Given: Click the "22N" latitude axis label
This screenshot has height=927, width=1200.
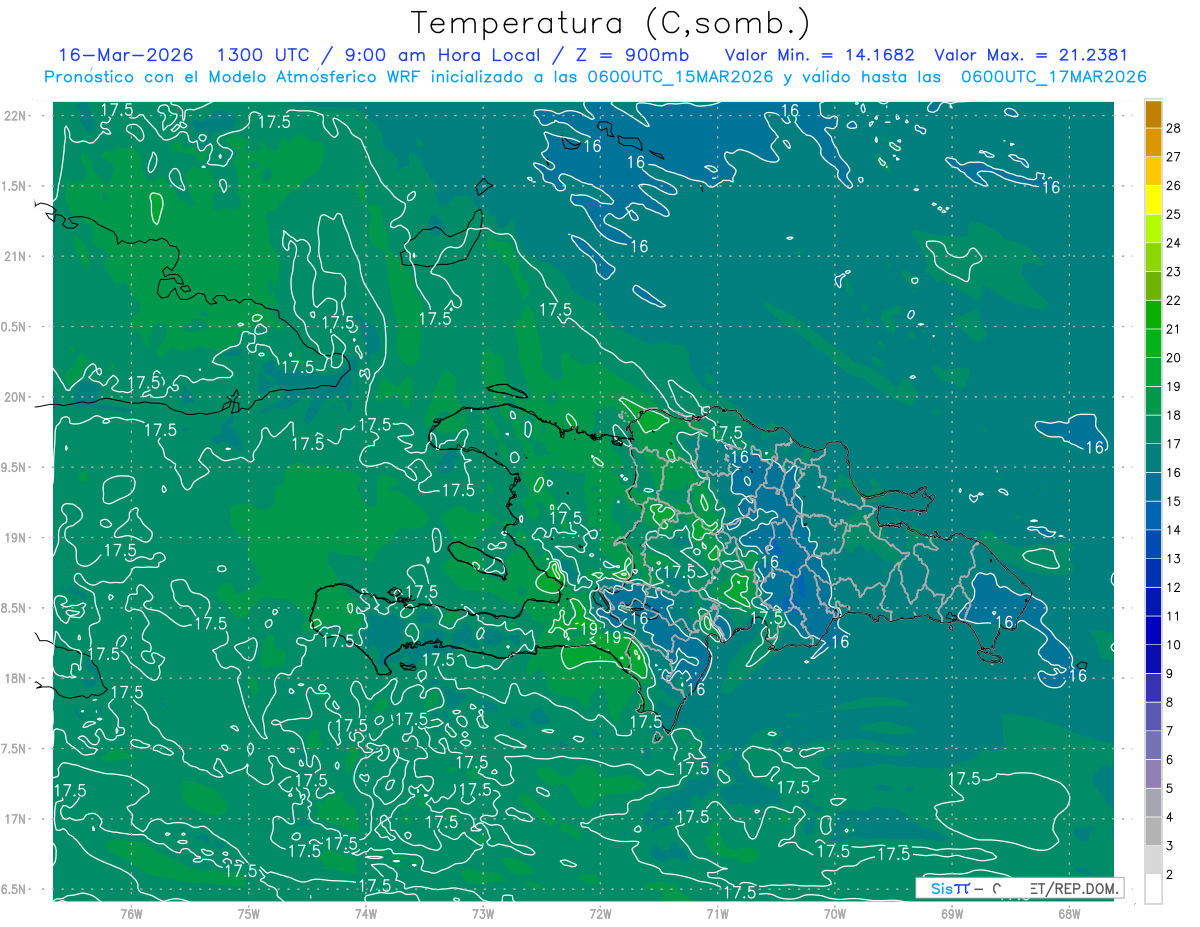Looking at the screenshot, I should 13,115.
